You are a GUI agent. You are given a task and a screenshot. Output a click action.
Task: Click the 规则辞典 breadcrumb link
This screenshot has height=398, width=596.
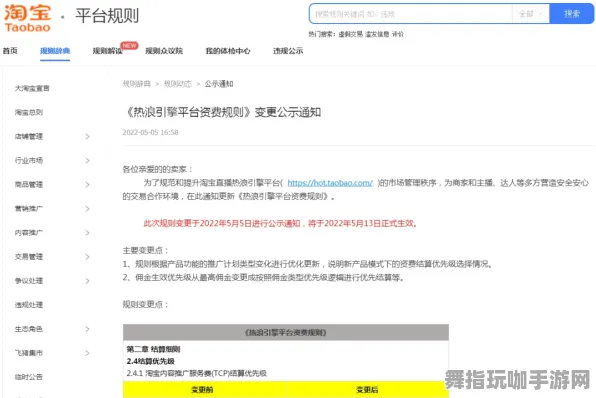[136, 84]
